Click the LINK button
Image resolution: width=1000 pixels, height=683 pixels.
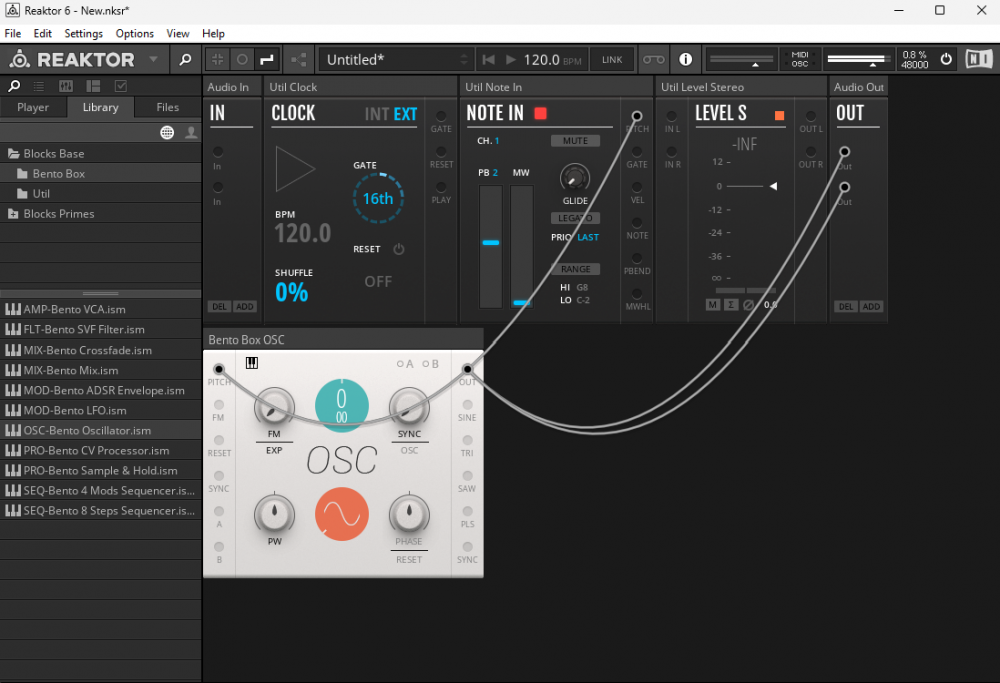(612, 60)
